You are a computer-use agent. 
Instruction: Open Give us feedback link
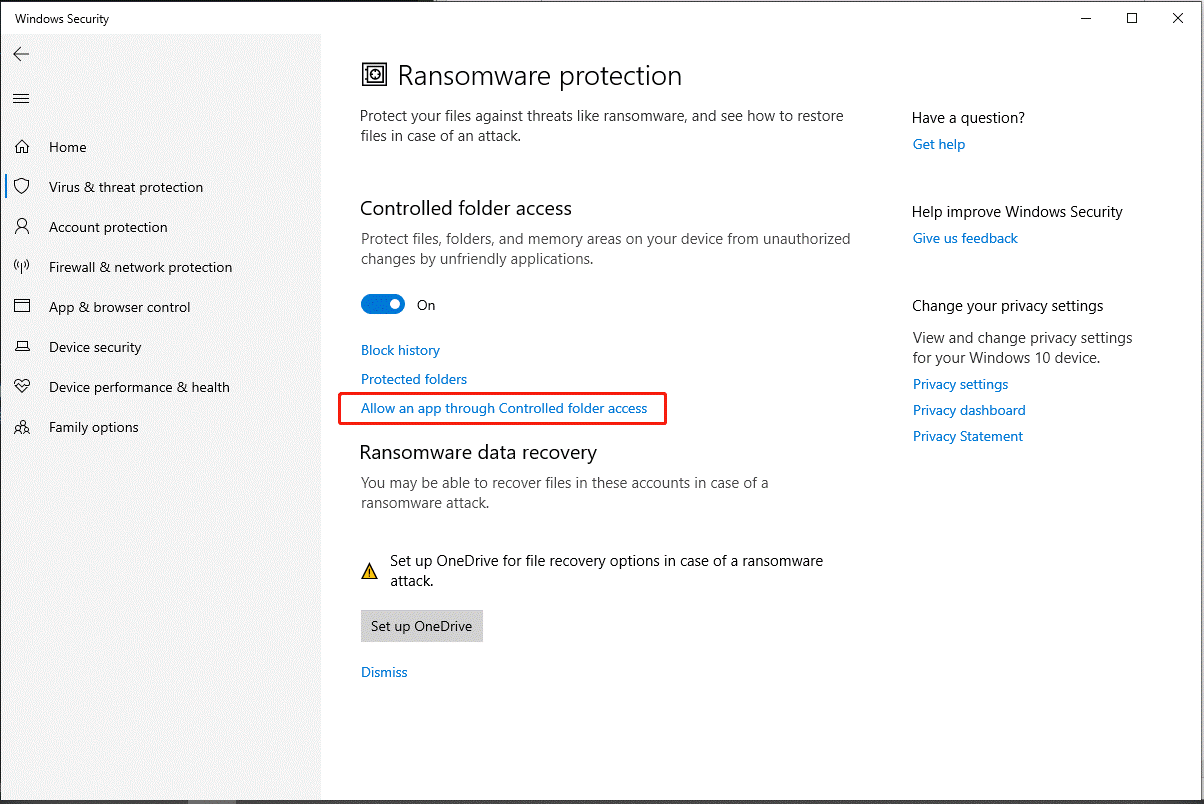965,238
